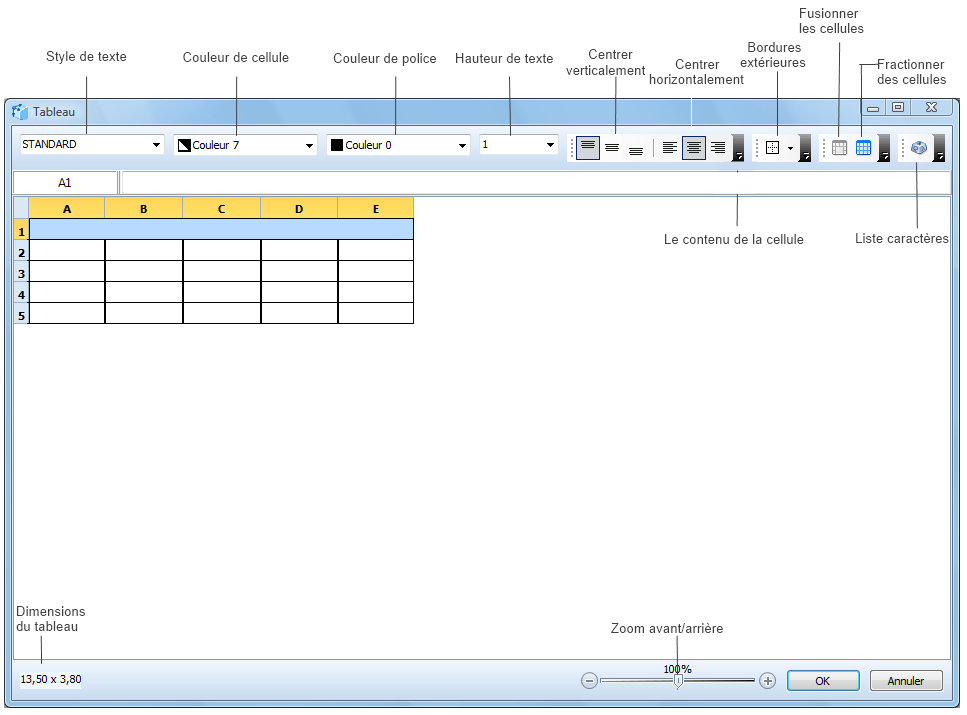Toggle the center horizontally button
Image resolution: width=967 pixels, height=715 pixels.
point(694,148)
